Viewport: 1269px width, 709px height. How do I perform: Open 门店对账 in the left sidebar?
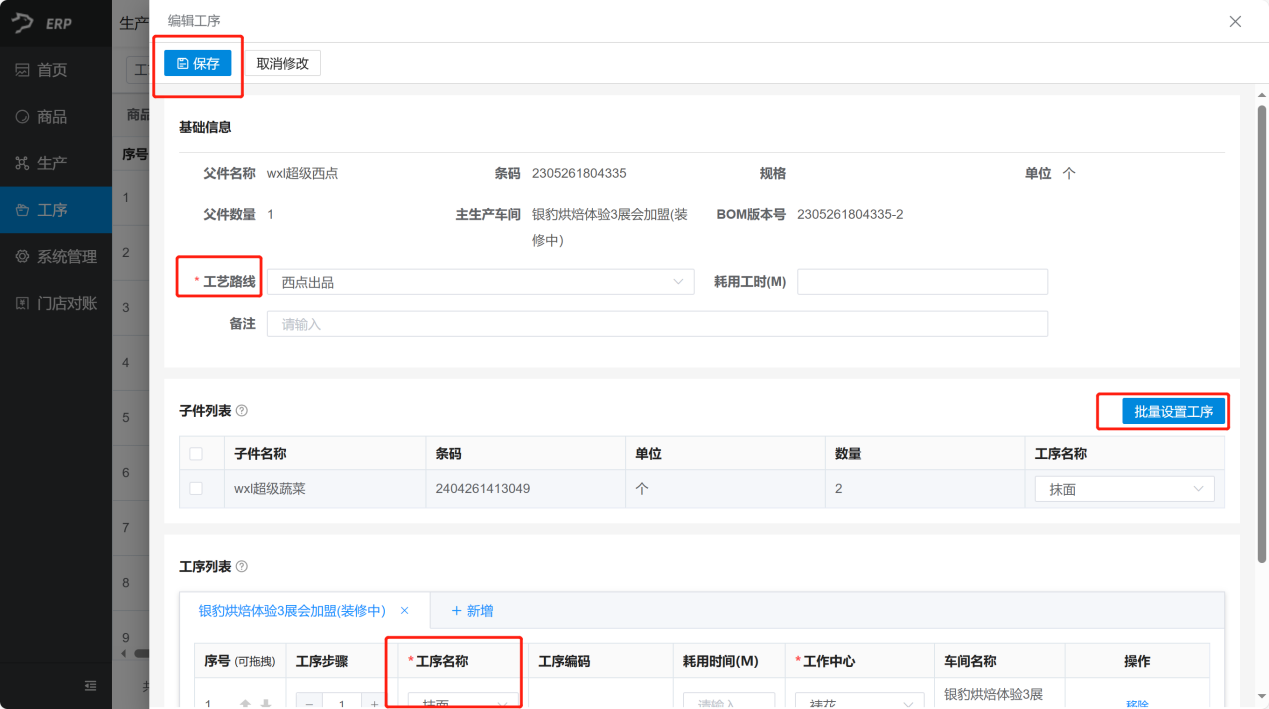[56, 303]
